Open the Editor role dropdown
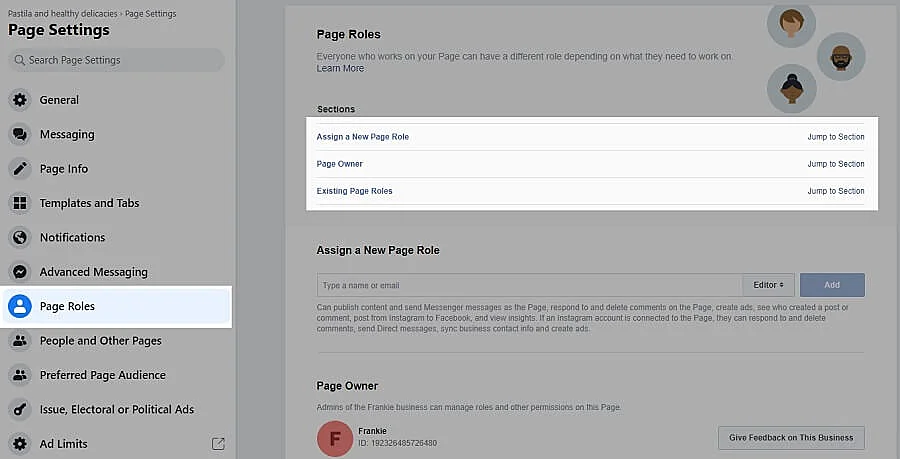This screenshot has width=900, height=459. click(x=768, y=285)
